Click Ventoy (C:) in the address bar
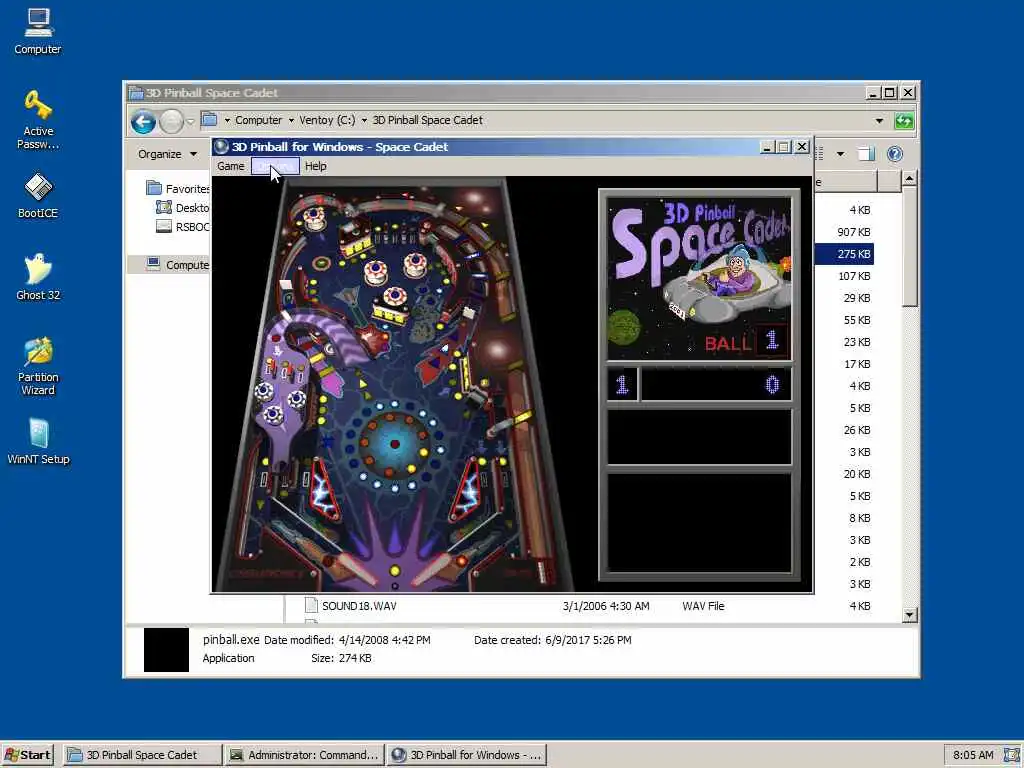 click(327, 121)
